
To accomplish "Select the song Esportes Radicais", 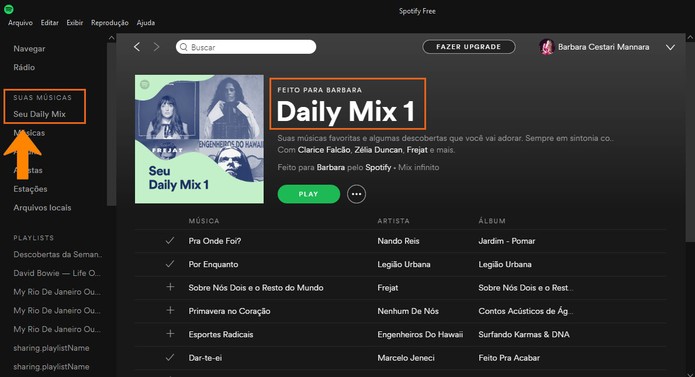I will 221,334.
